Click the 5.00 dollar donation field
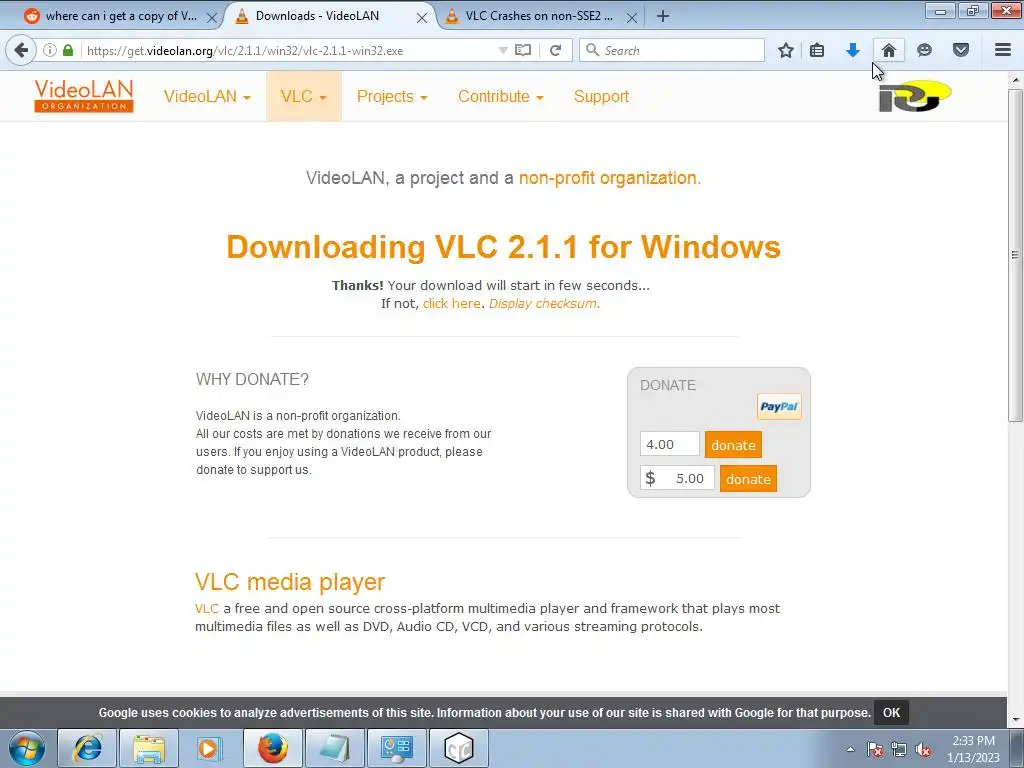 (677, 479)
